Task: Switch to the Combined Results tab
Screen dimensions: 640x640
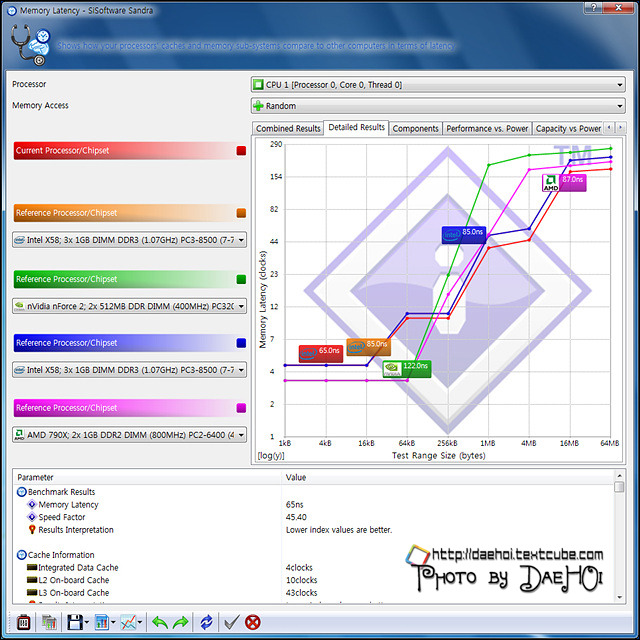Action: 288,129
